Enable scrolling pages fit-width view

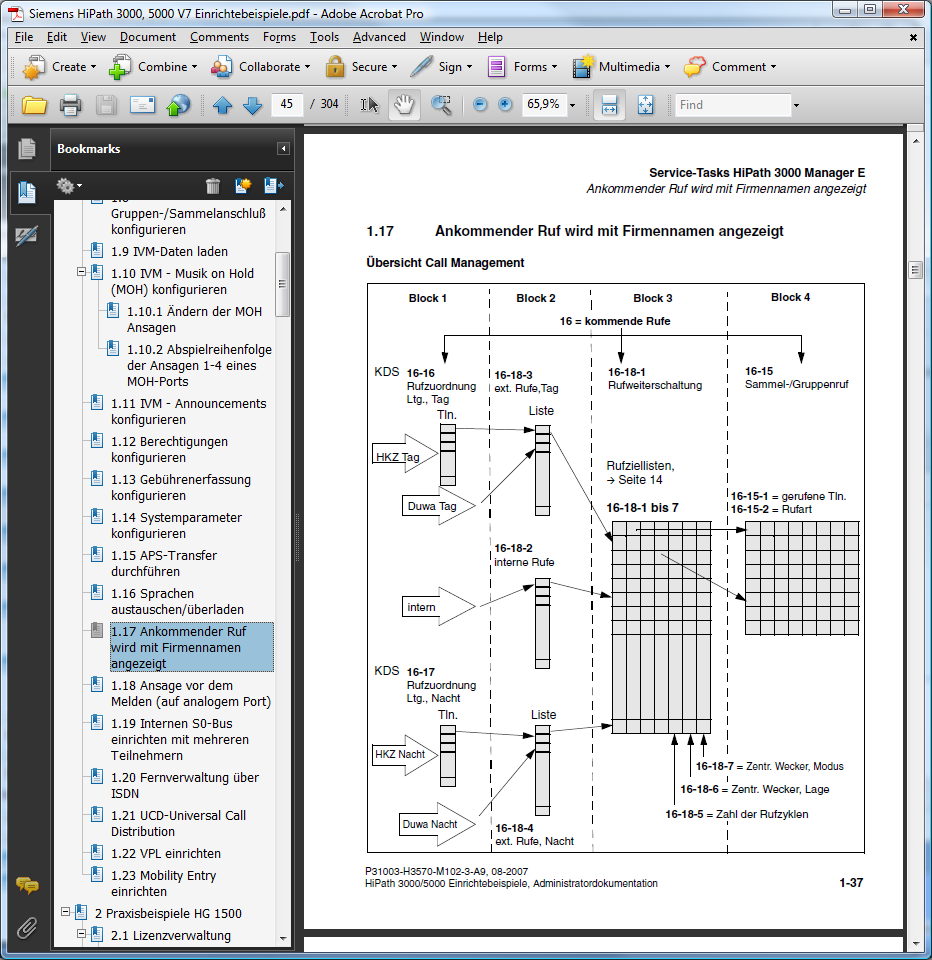tap(609, 105)
